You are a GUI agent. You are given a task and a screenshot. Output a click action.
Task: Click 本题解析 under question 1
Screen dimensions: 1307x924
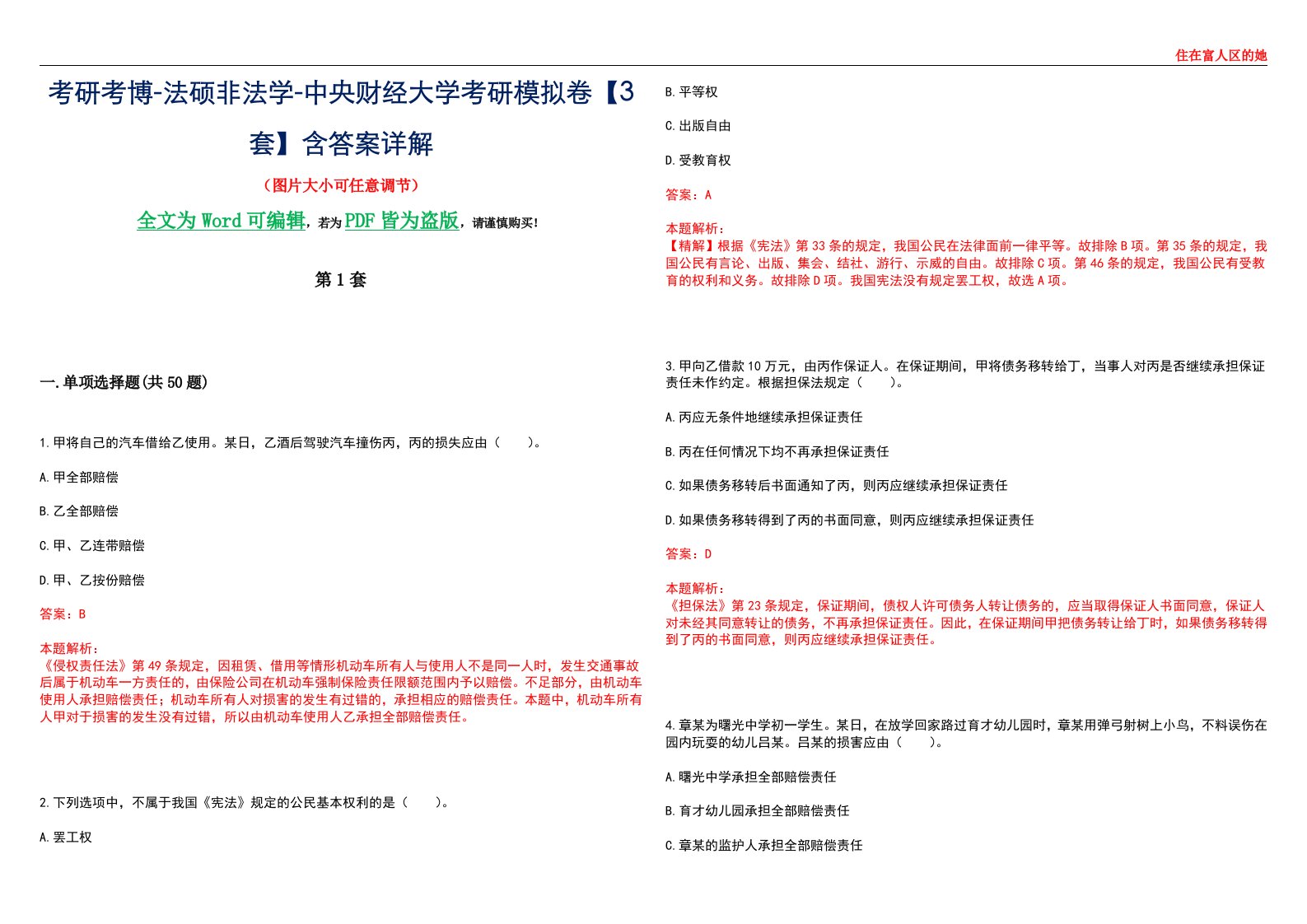click(69, 649)
